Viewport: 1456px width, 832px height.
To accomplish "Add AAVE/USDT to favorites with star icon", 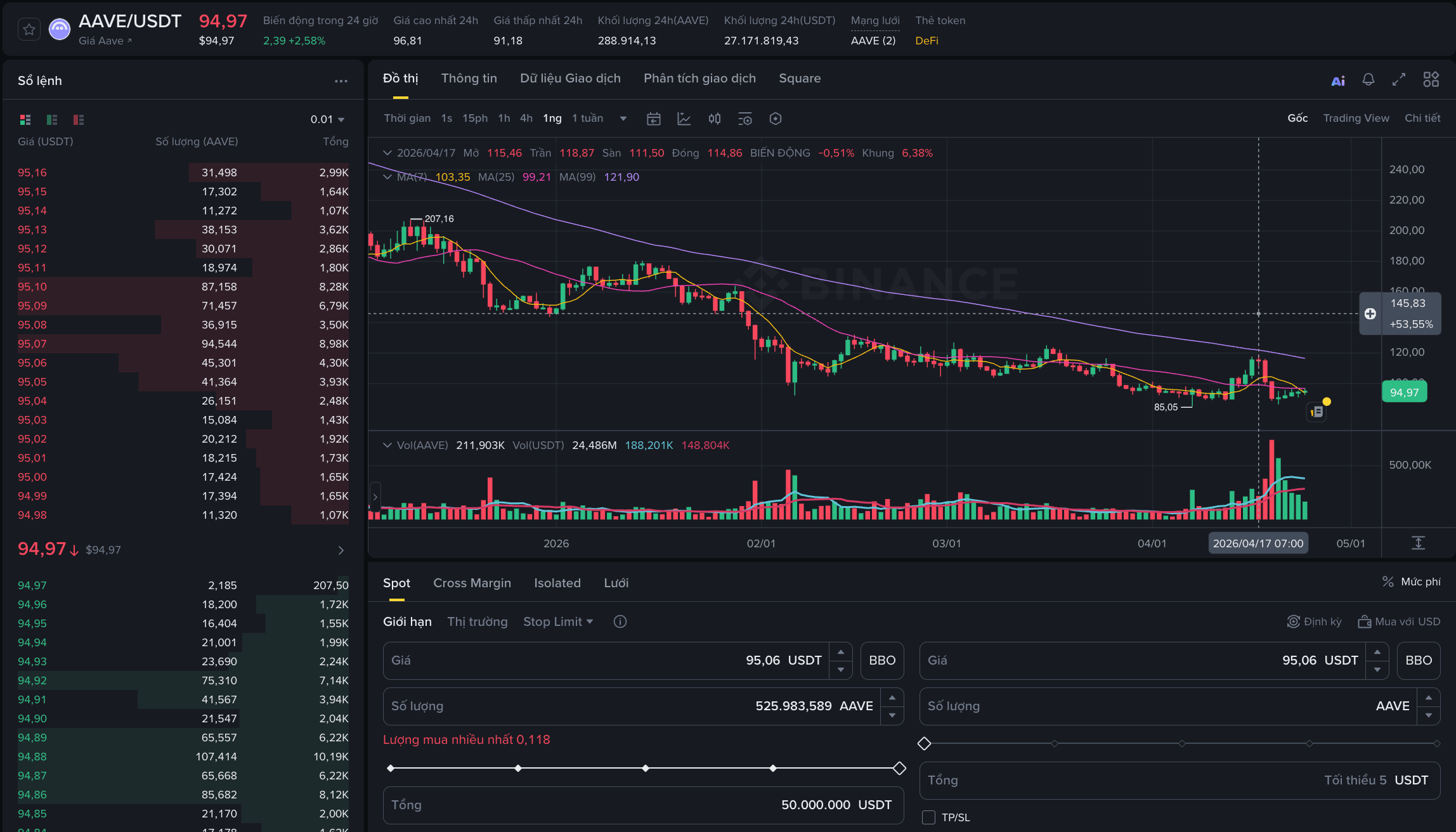I will click(x=29, y=30).
